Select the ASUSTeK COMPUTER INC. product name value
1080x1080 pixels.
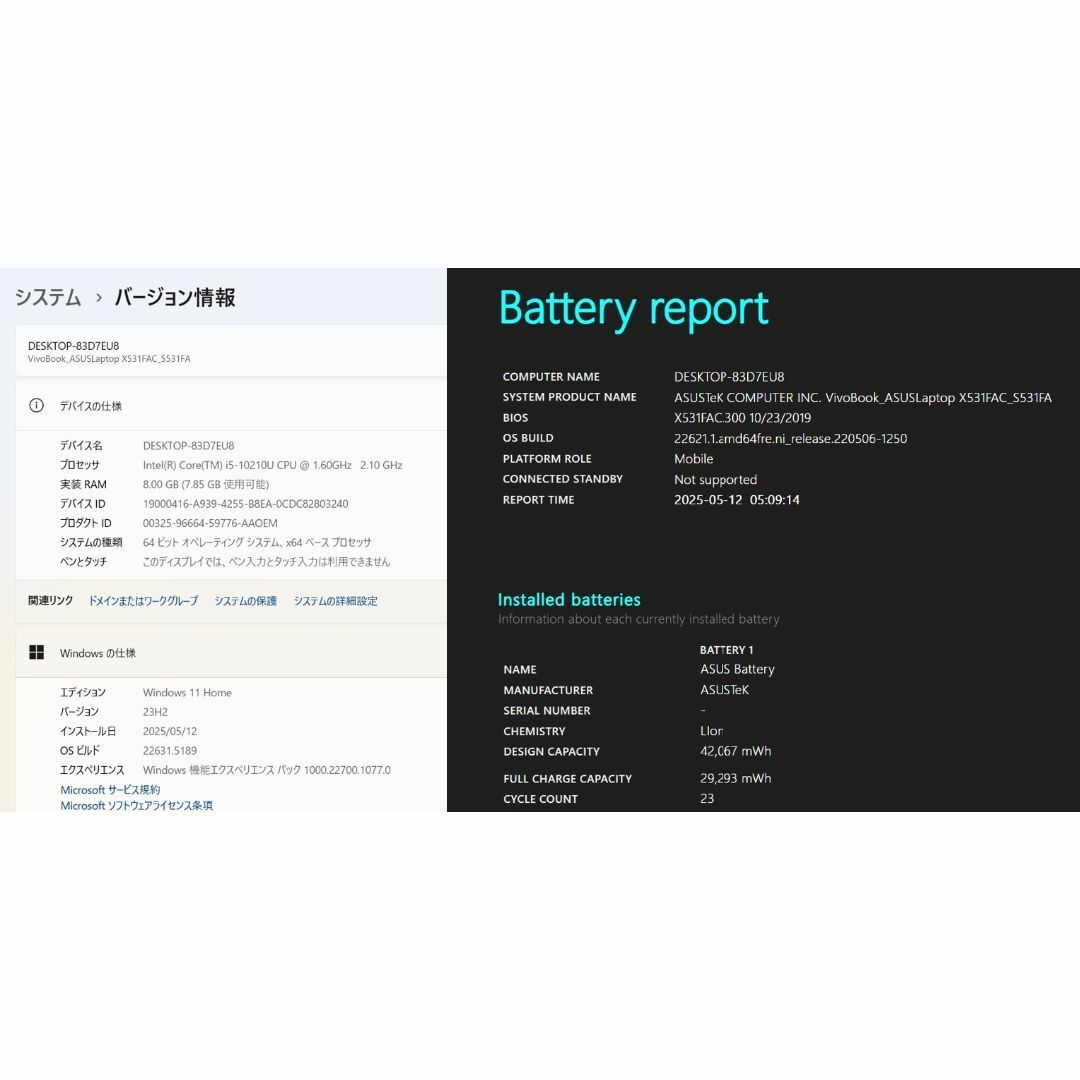tap(863, 397)
